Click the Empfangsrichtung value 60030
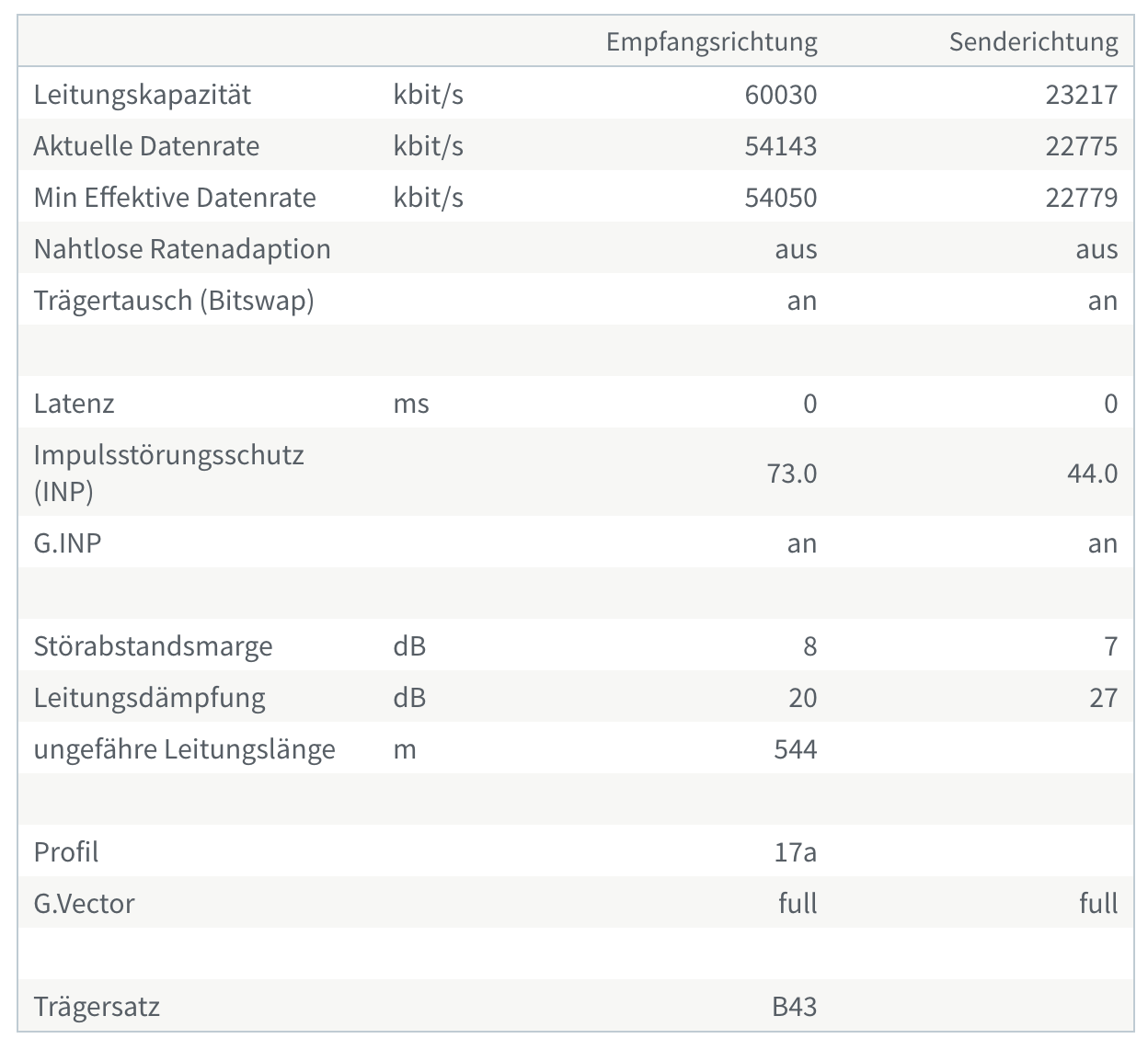This screenshot has height=1050, width=1148. pyautogui.click(x=781, y=95)
